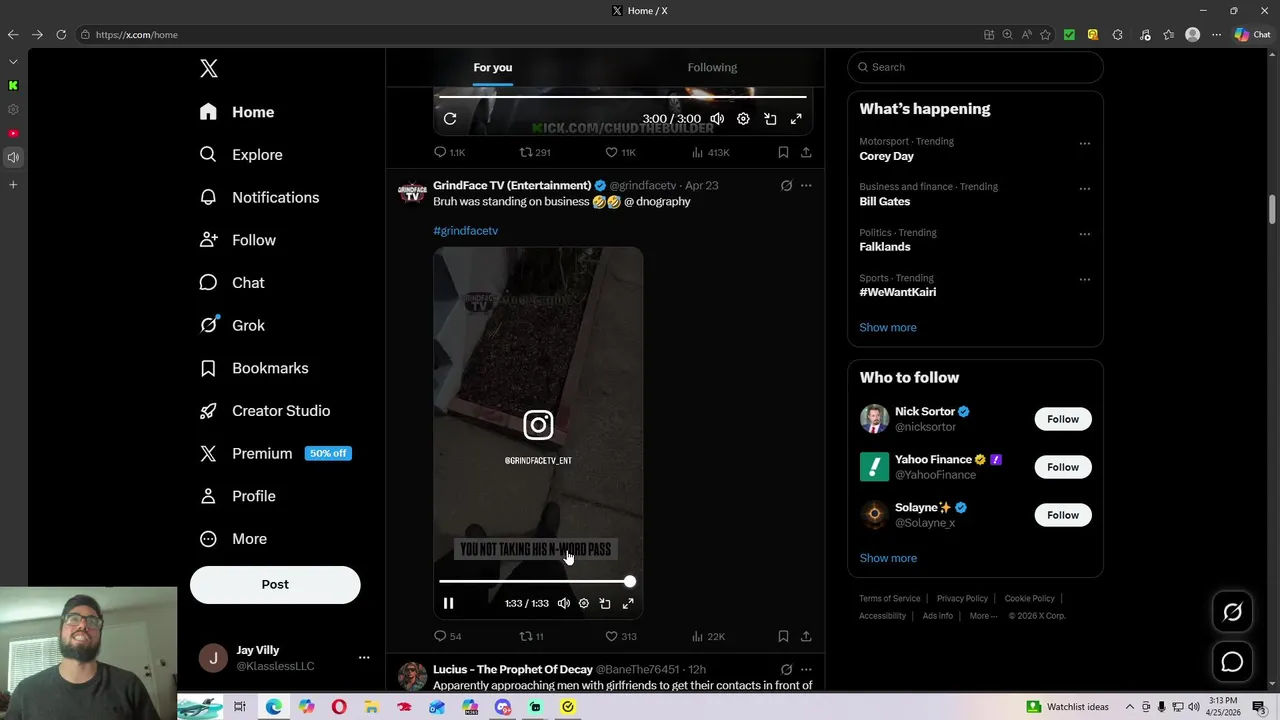Follow Solayne
This screenshot has height=720, width=1280.
tap(1063, 515)
